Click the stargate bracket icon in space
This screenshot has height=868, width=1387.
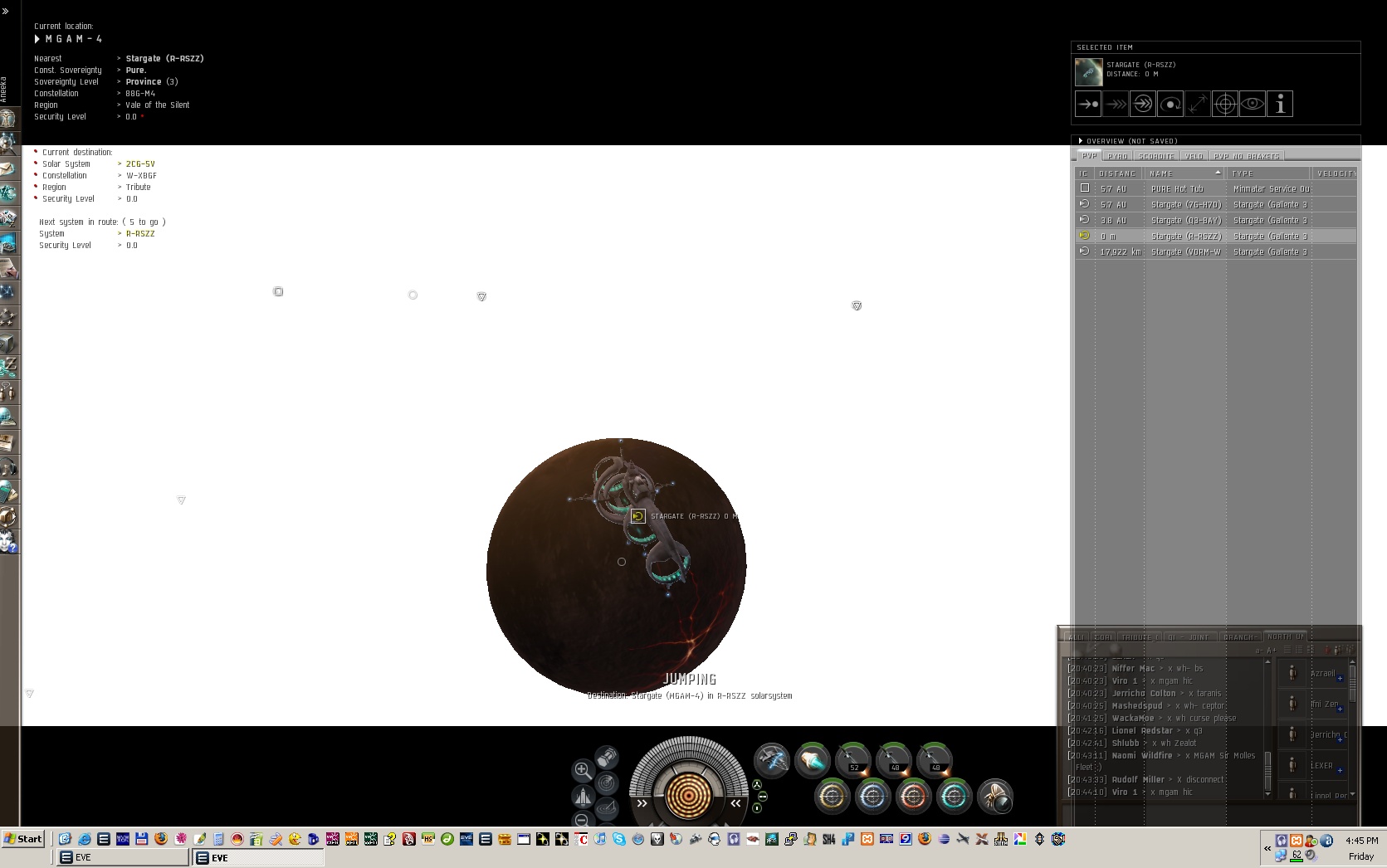coord(637,516)
